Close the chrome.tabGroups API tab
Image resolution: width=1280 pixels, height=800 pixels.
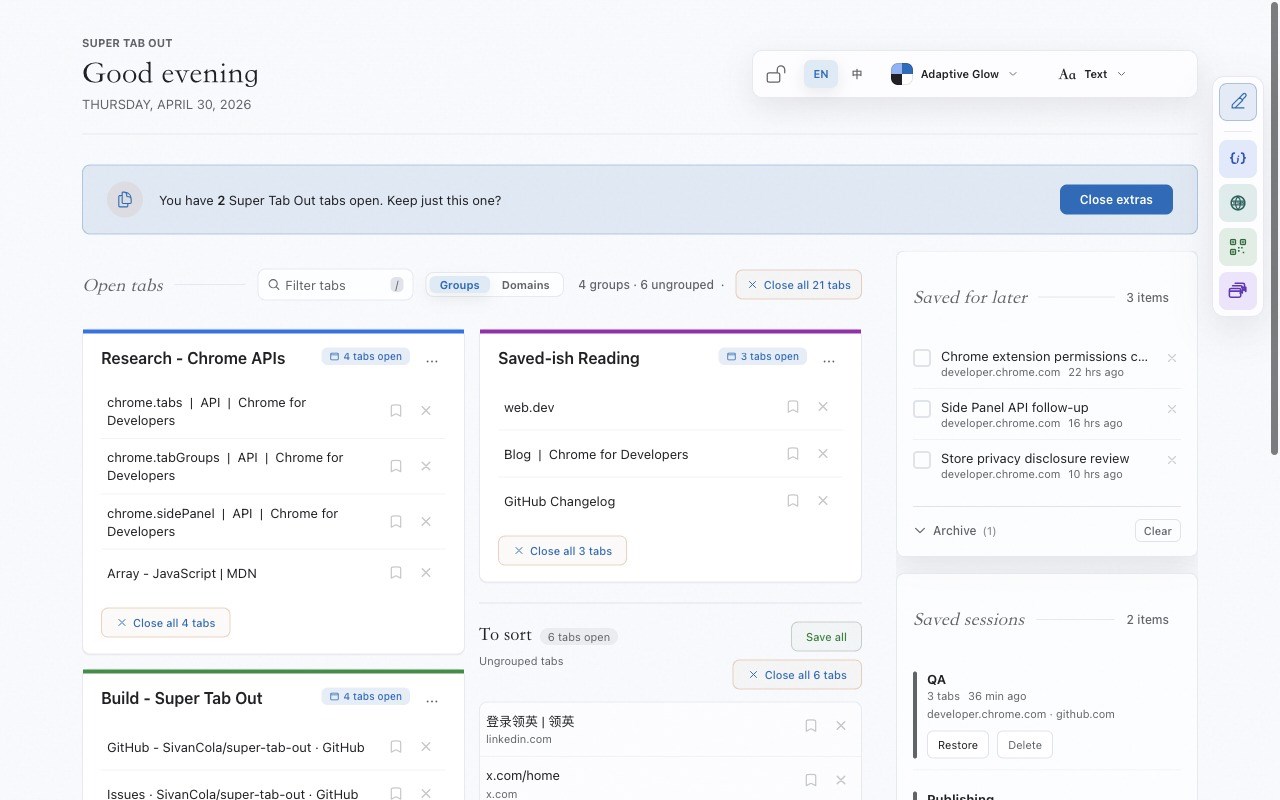(x=426, y=466)
